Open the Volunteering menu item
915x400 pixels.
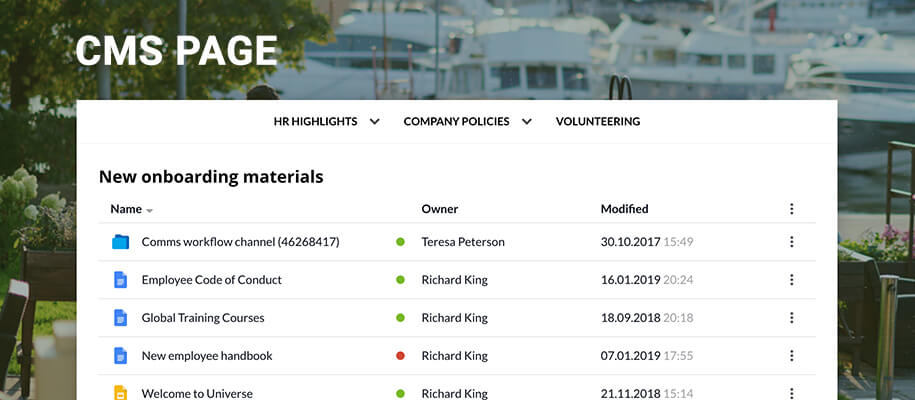597,122
